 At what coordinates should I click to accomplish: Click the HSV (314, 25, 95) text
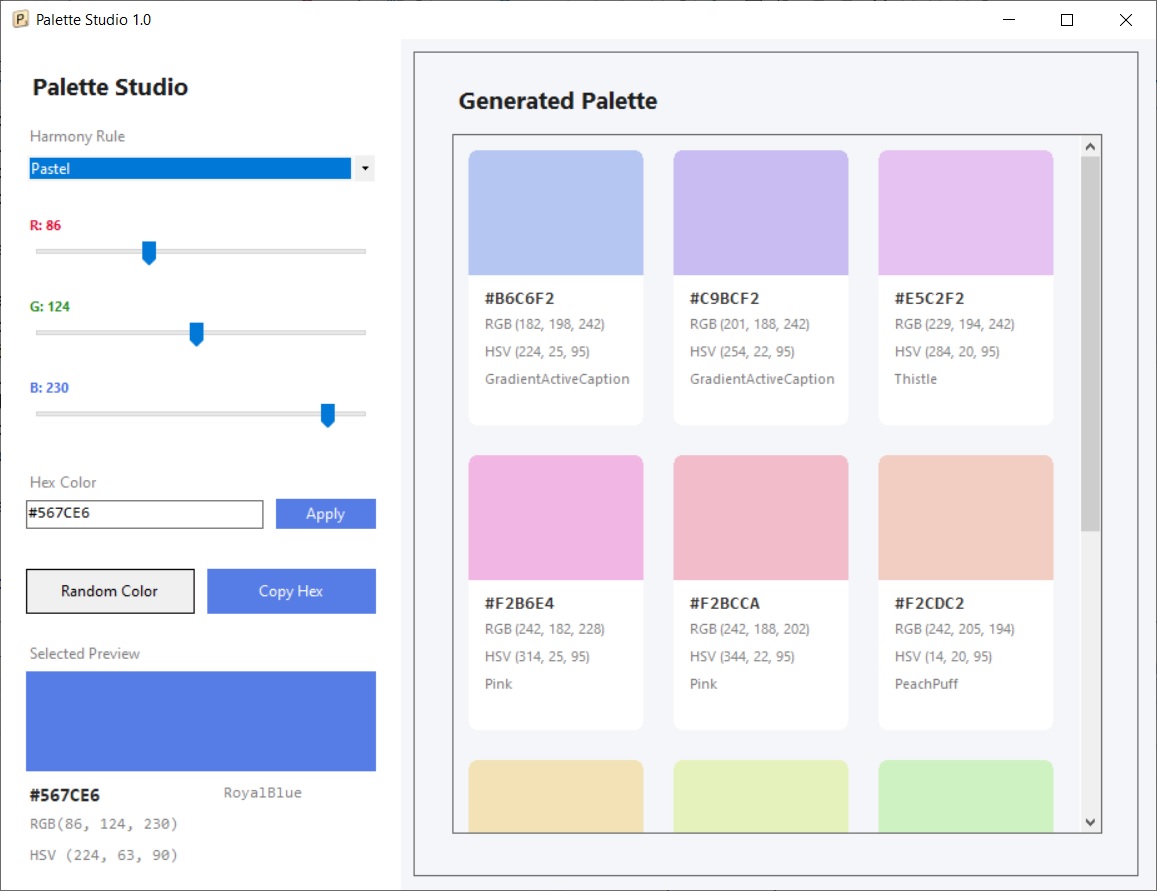(537, 656)
